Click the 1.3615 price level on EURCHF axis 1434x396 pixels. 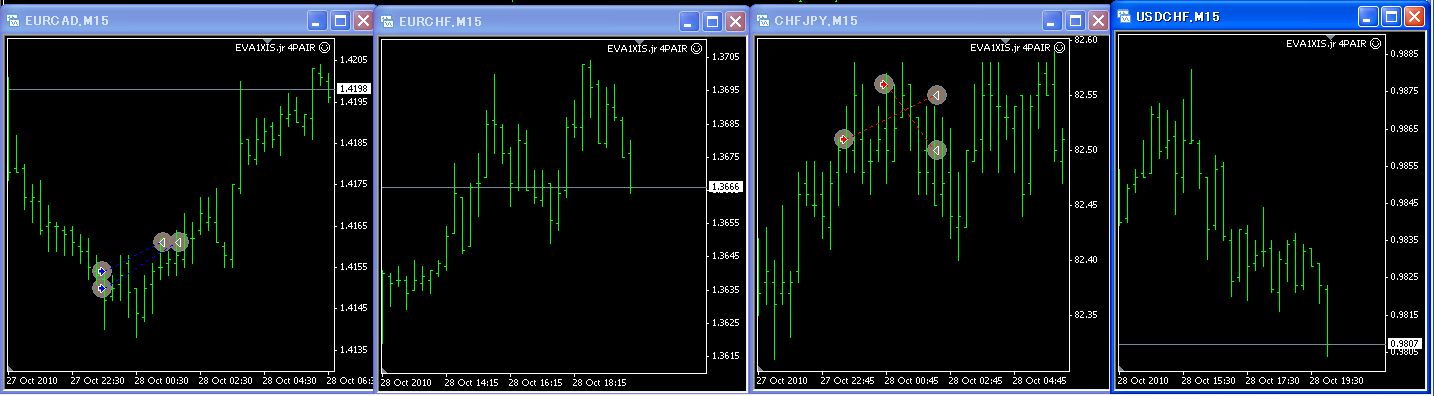725,356
